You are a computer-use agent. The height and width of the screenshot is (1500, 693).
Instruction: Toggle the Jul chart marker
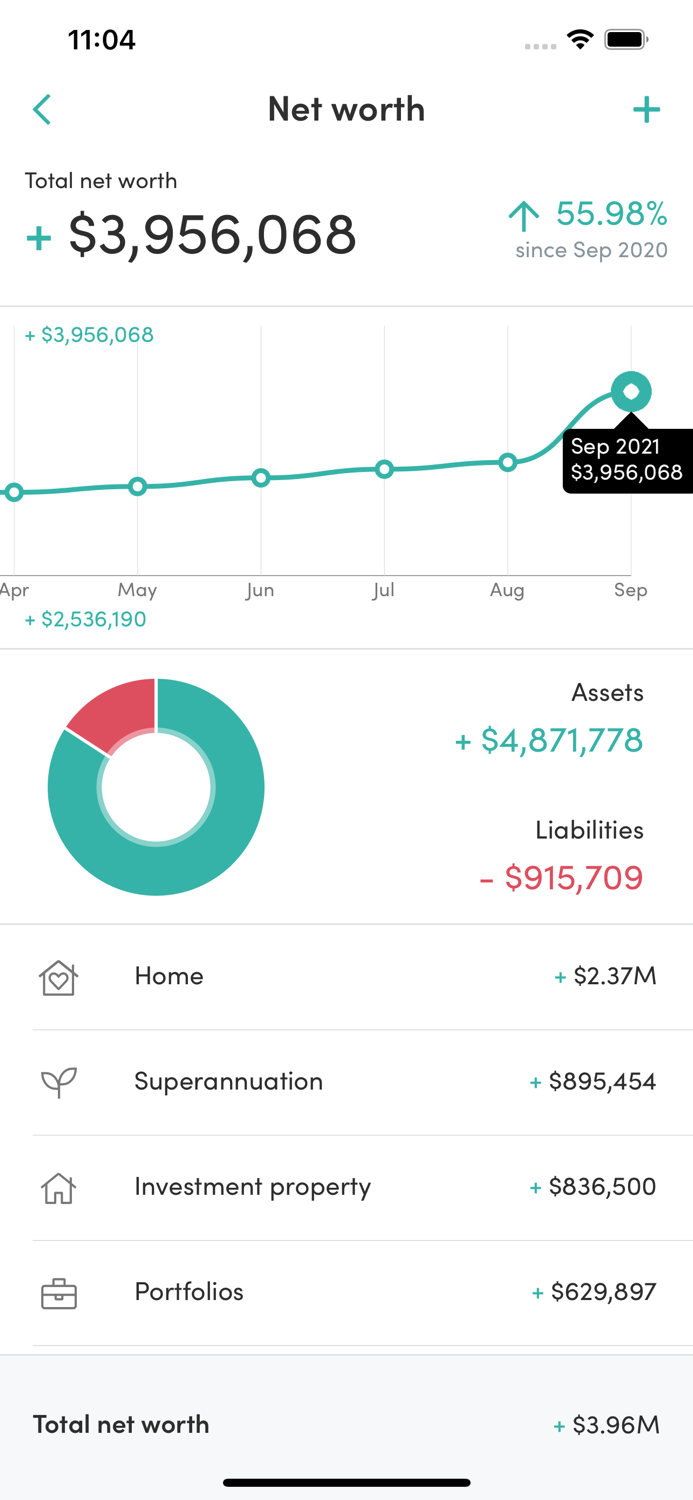384,469
